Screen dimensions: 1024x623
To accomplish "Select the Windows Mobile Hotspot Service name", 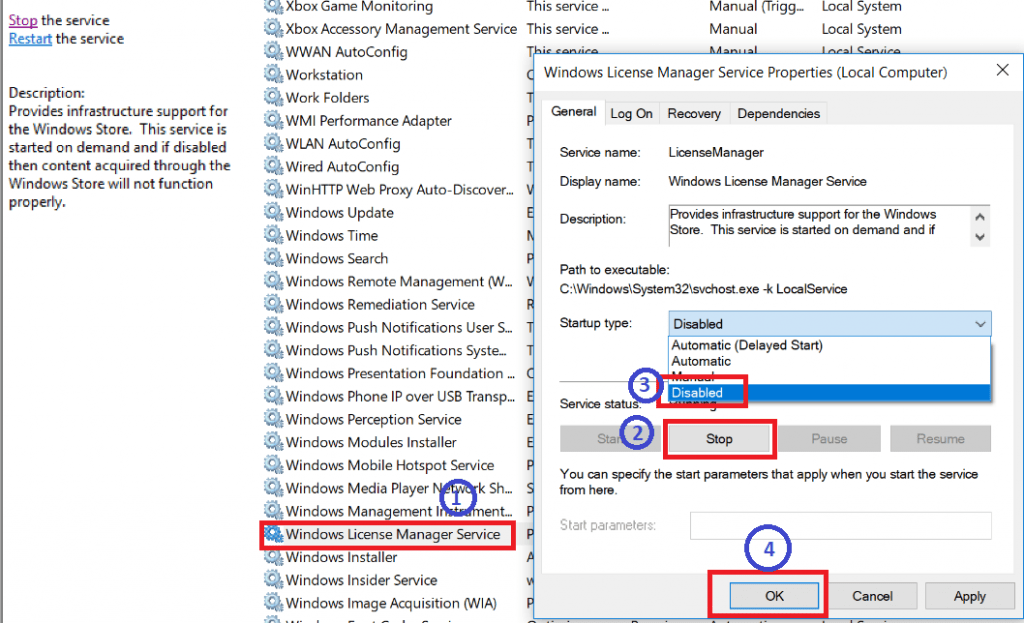I will click(x=390, y=465).
